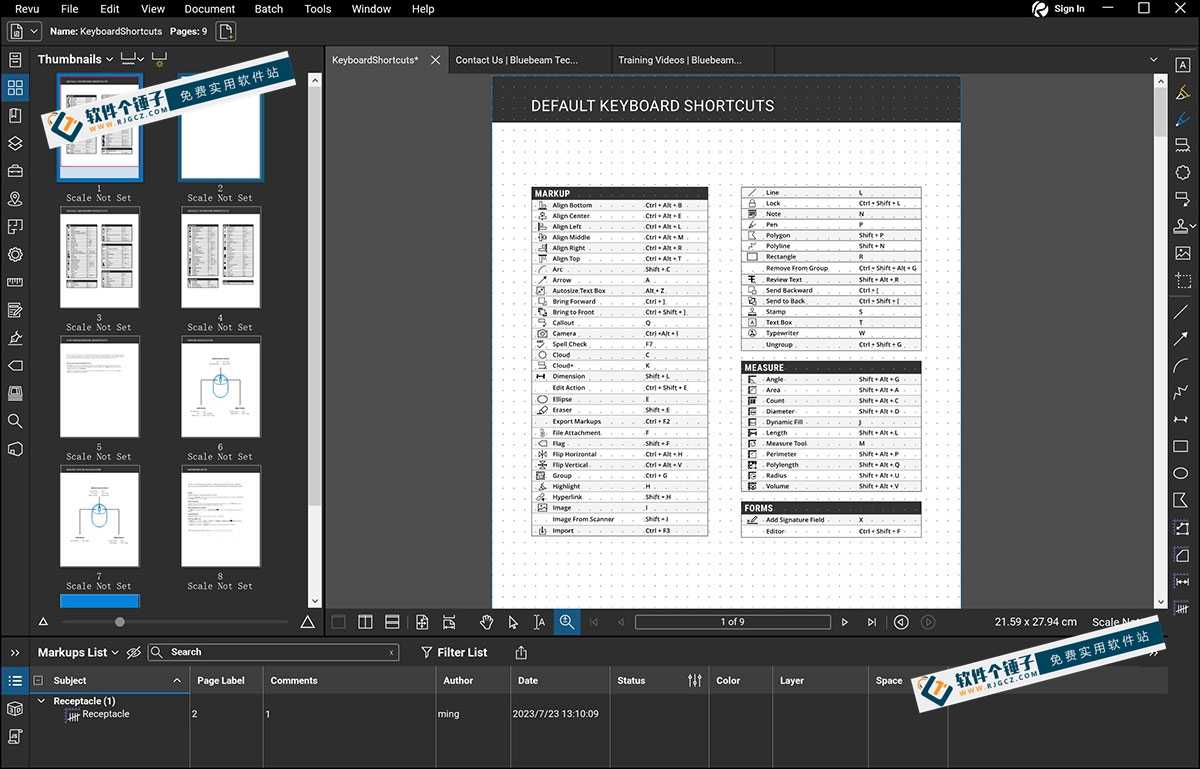Screen dimensions: 1200x769
Task: Open the Batch menu
Action: [269, 9]
